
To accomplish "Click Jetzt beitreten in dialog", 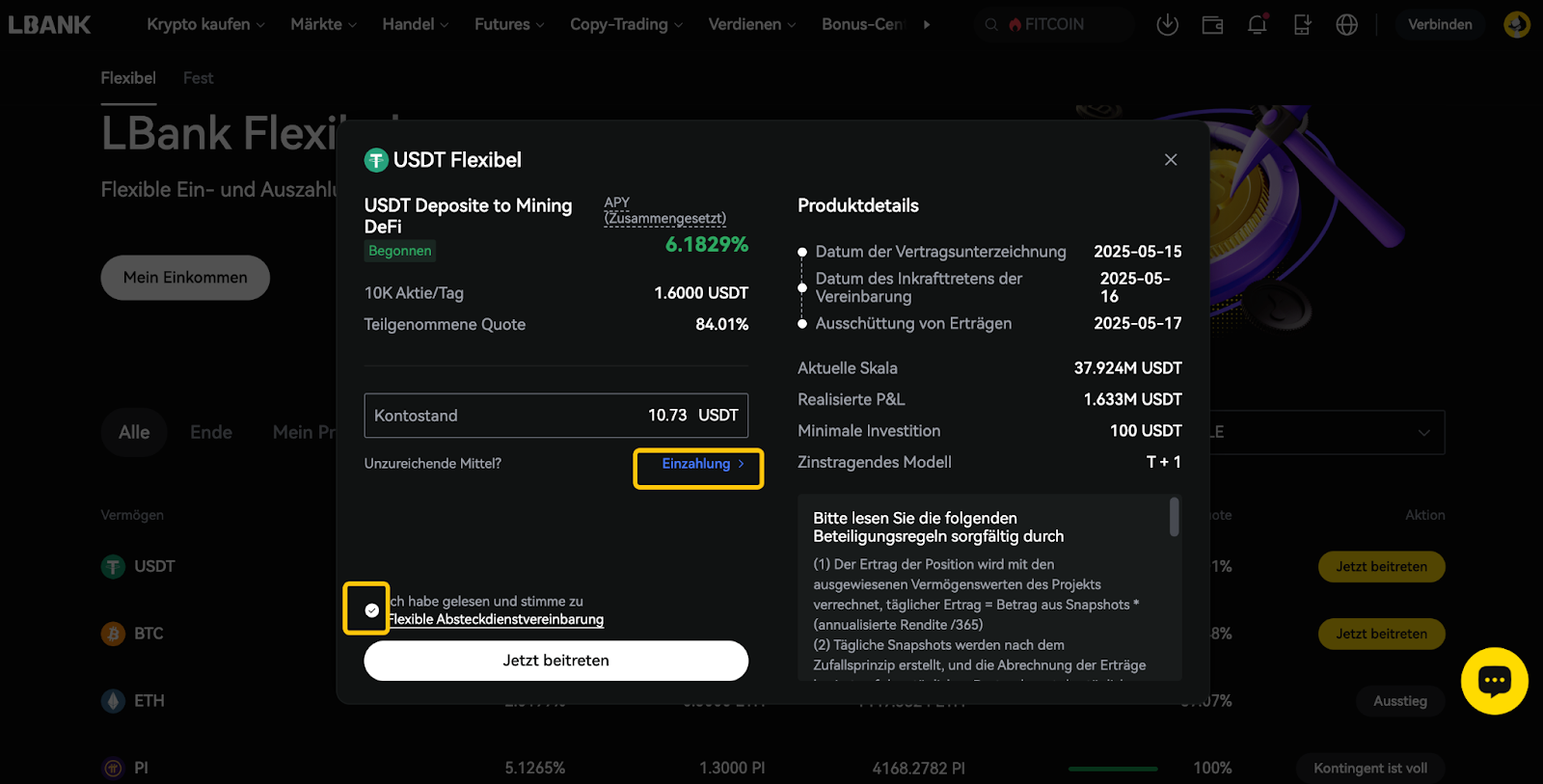I will coord(556,661).
